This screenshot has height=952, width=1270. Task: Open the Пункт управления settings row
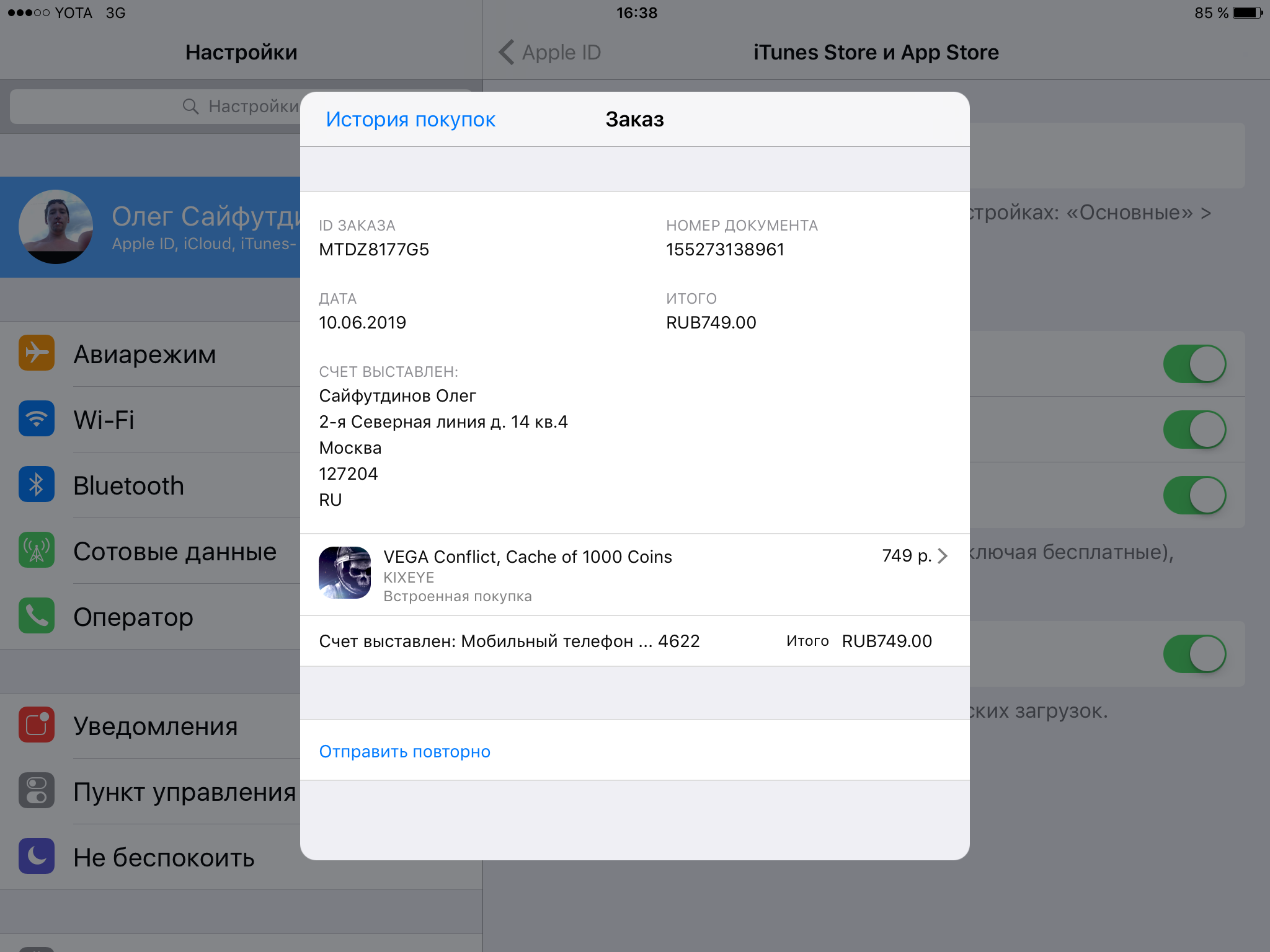click(x=150, y=791)
